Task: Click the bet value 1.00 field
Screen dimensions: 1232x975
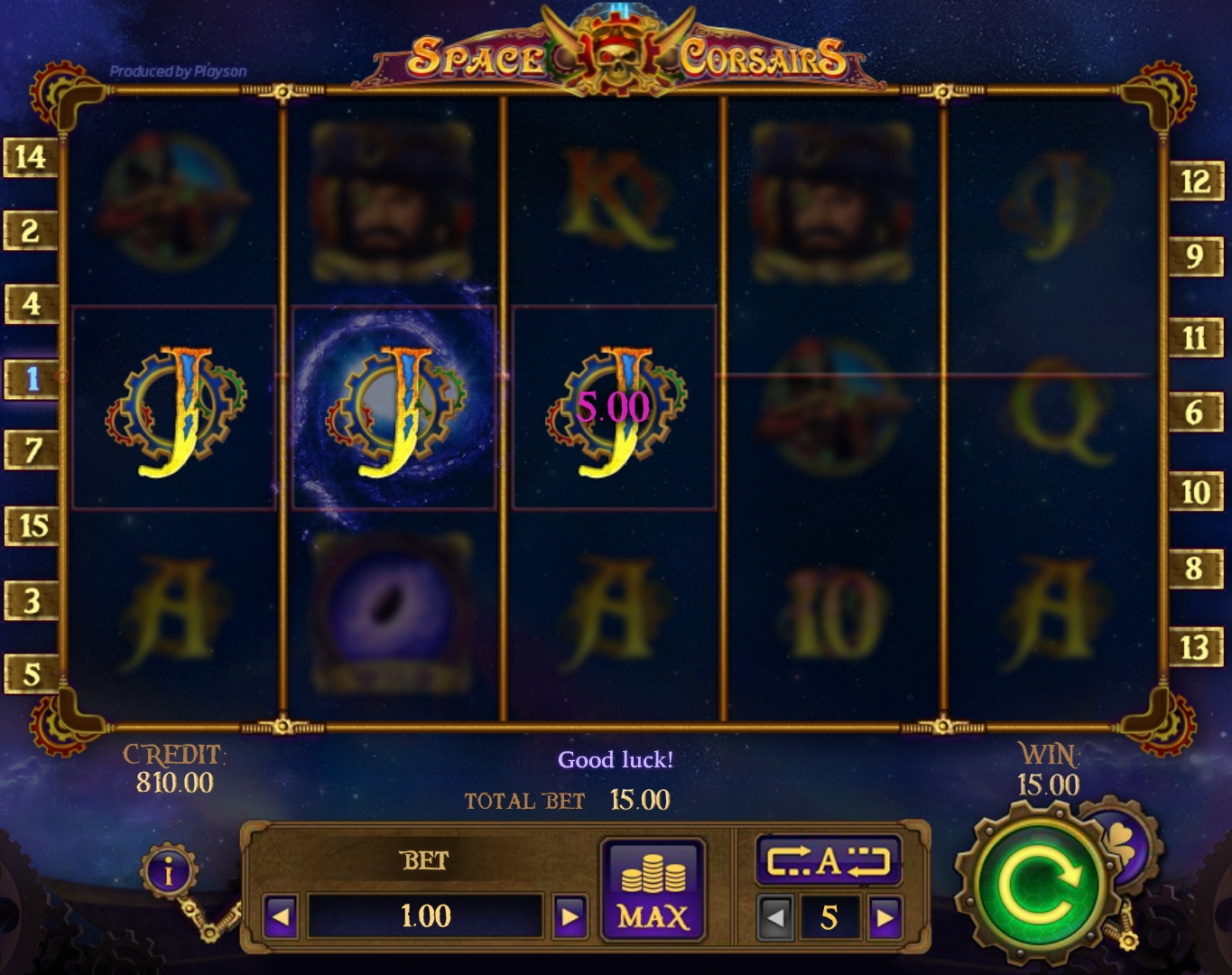Action: coord(425,916)
